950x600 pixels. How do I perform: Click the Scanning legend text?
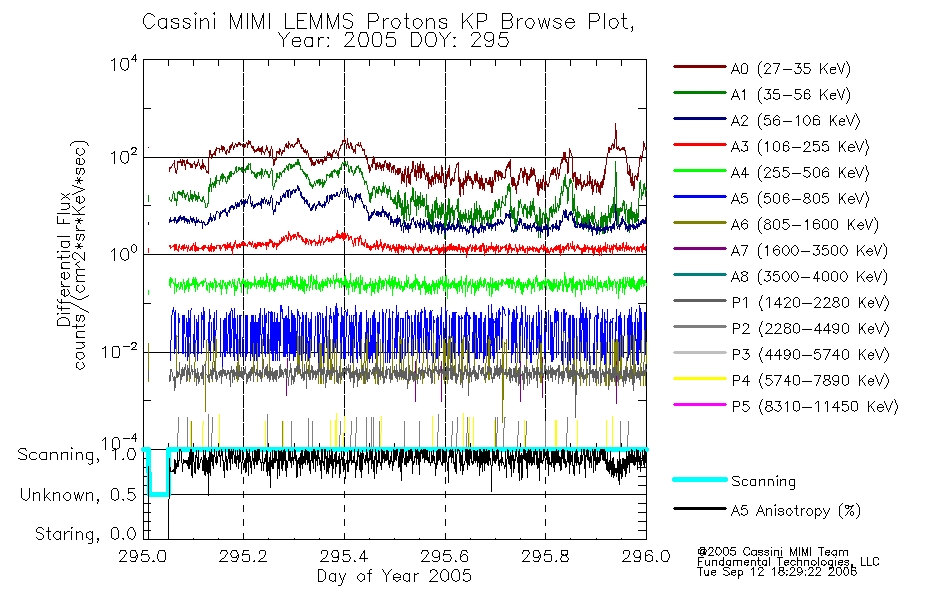click(763, 481)
